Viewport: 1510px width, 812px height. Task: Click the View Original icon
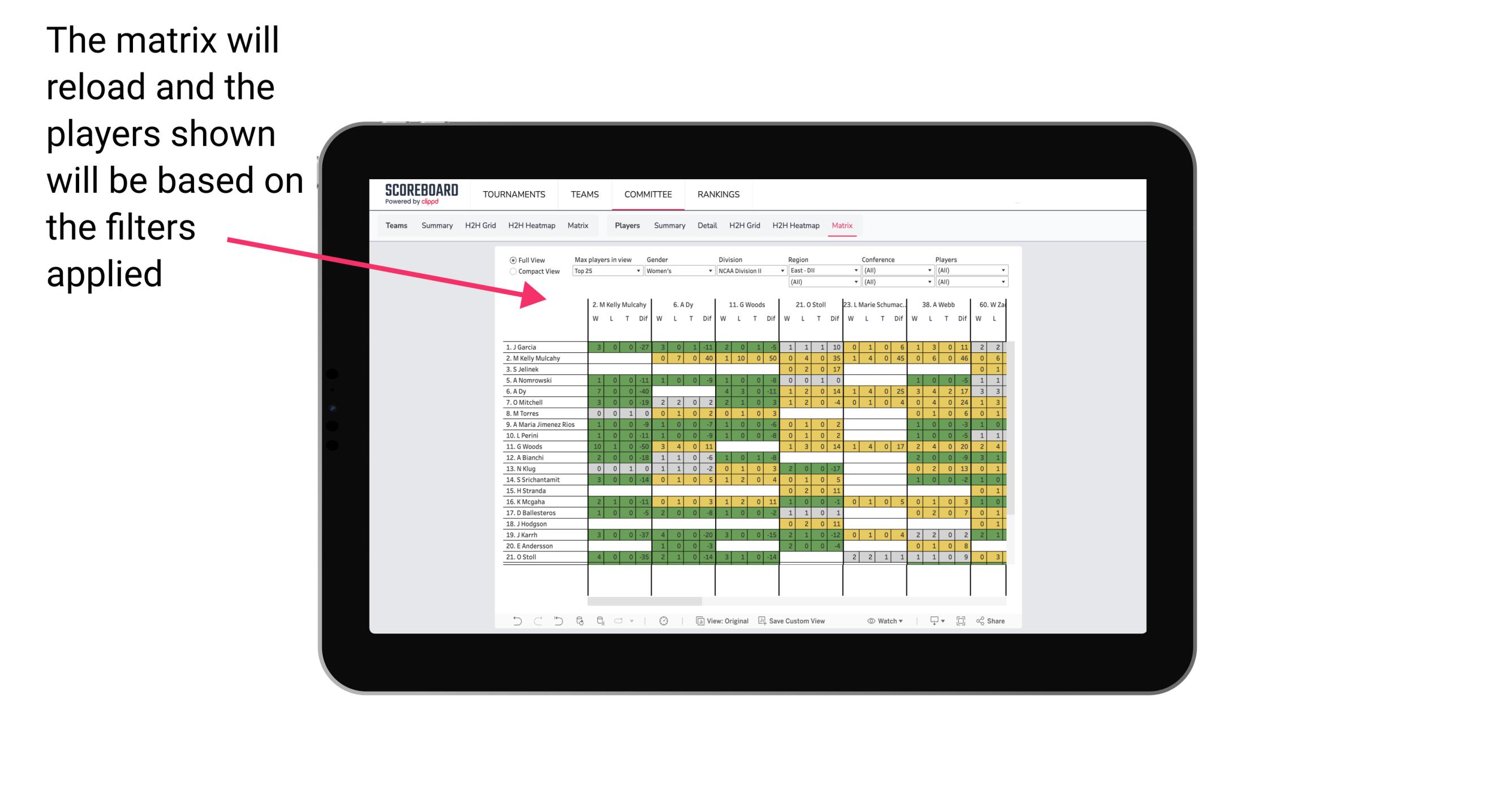point(701,622)
